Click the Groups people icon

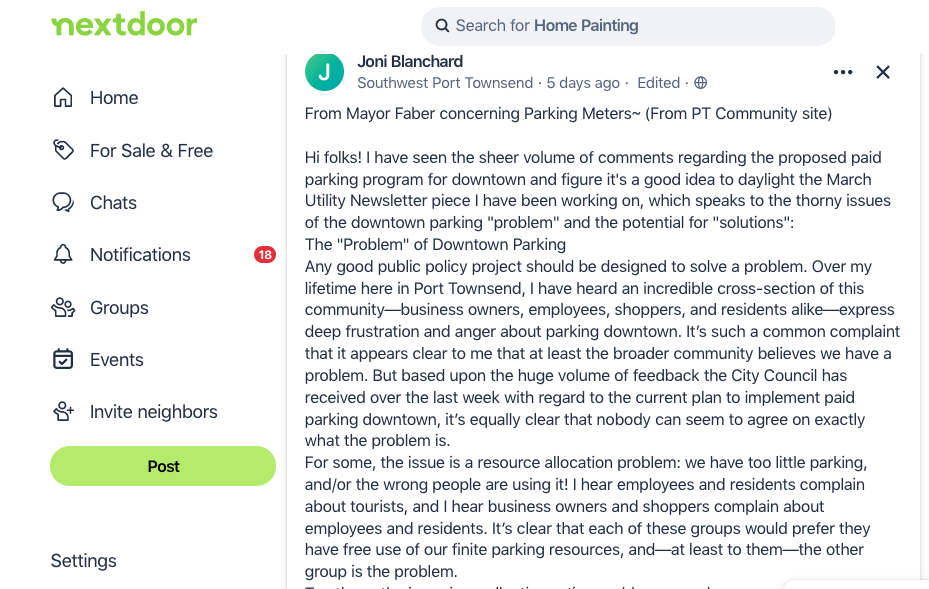(x=63, y=308)
